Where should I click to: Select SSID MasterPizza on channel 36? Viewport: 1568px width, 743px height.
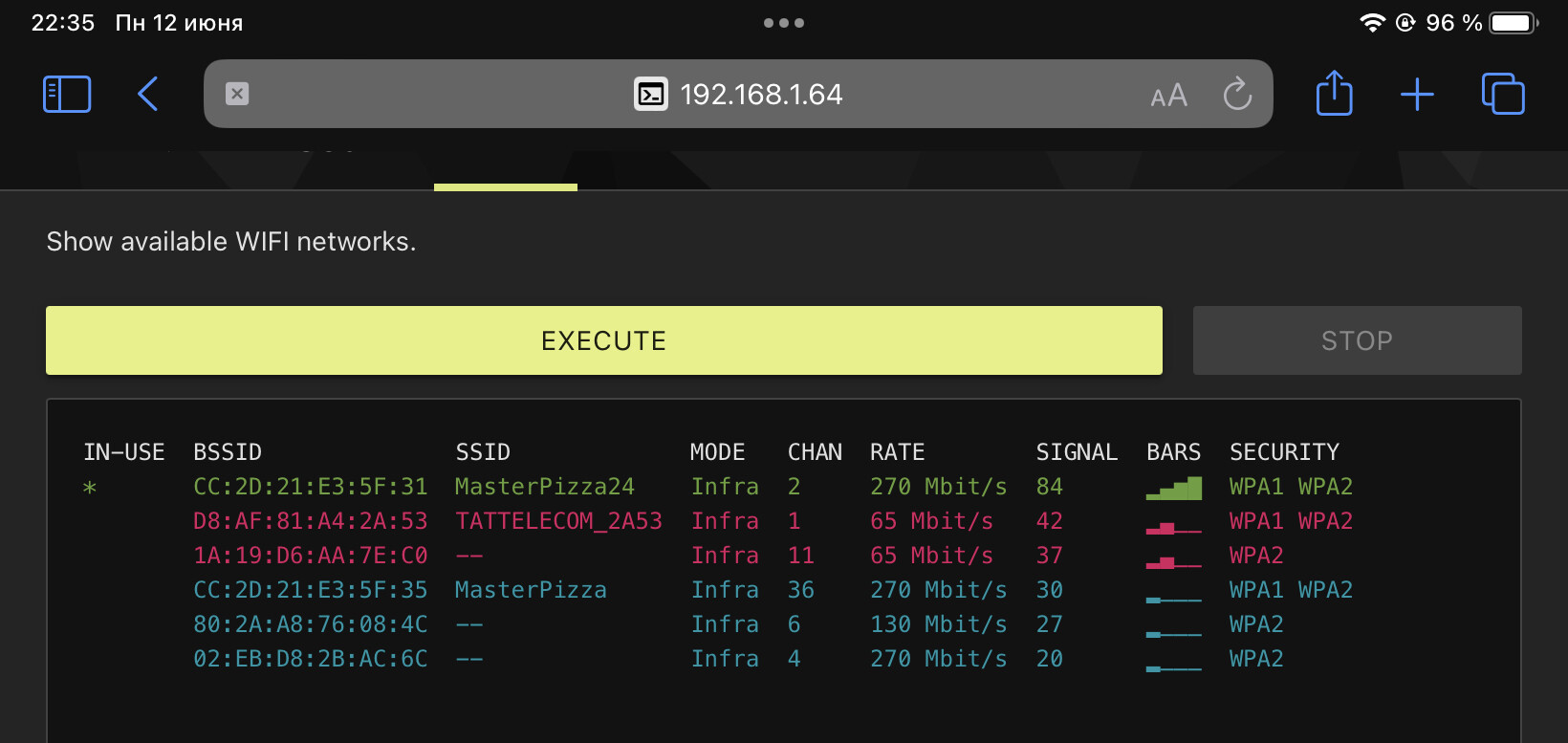coord(531,590)
